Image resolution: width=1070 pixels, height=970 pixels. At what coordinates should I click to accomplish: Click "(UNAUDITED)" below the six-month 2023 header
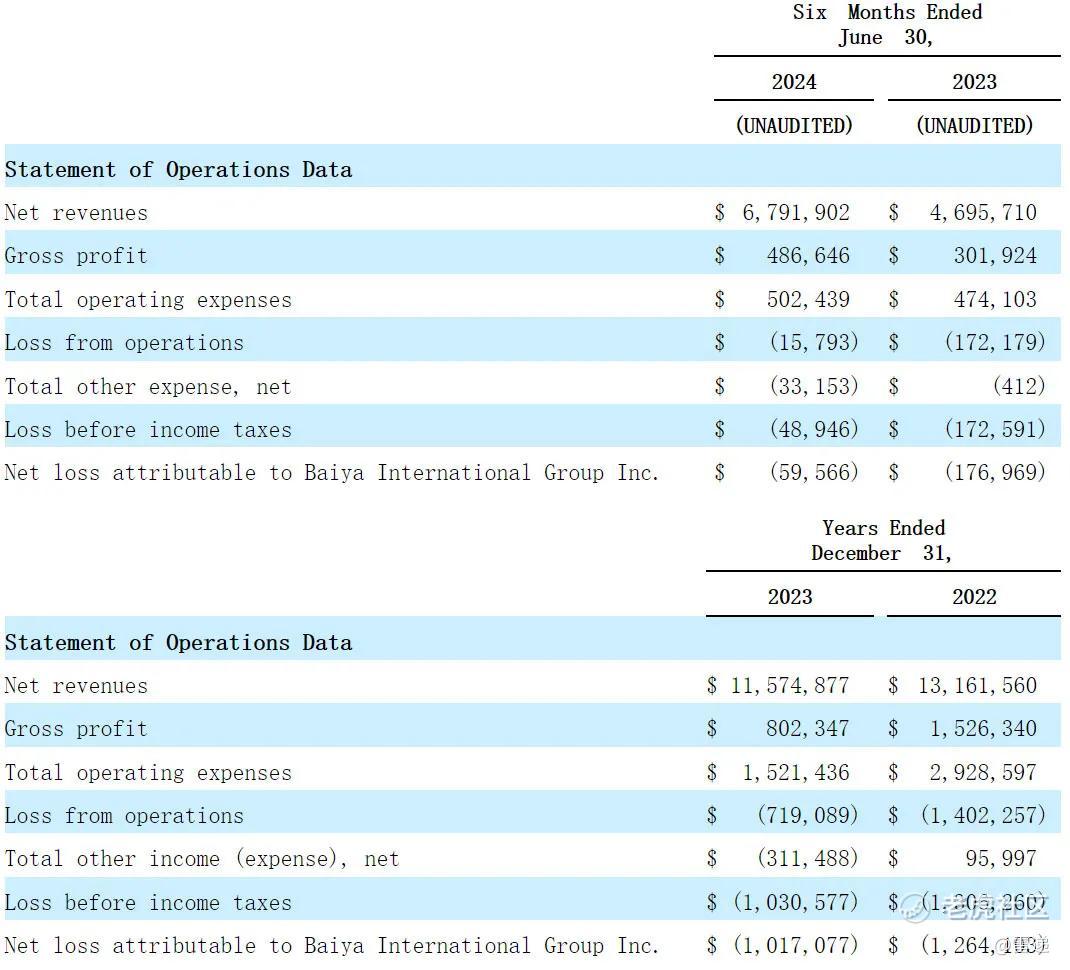click(974, 126)
